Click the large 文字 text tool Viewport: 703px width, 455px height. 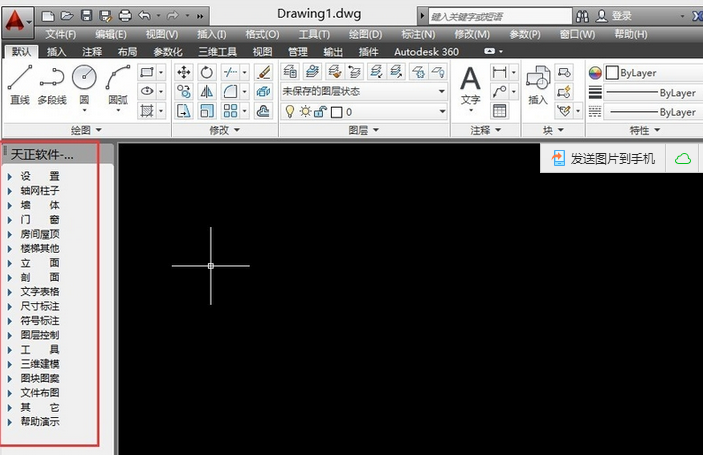pyautogui.click(x=471, y=87)
